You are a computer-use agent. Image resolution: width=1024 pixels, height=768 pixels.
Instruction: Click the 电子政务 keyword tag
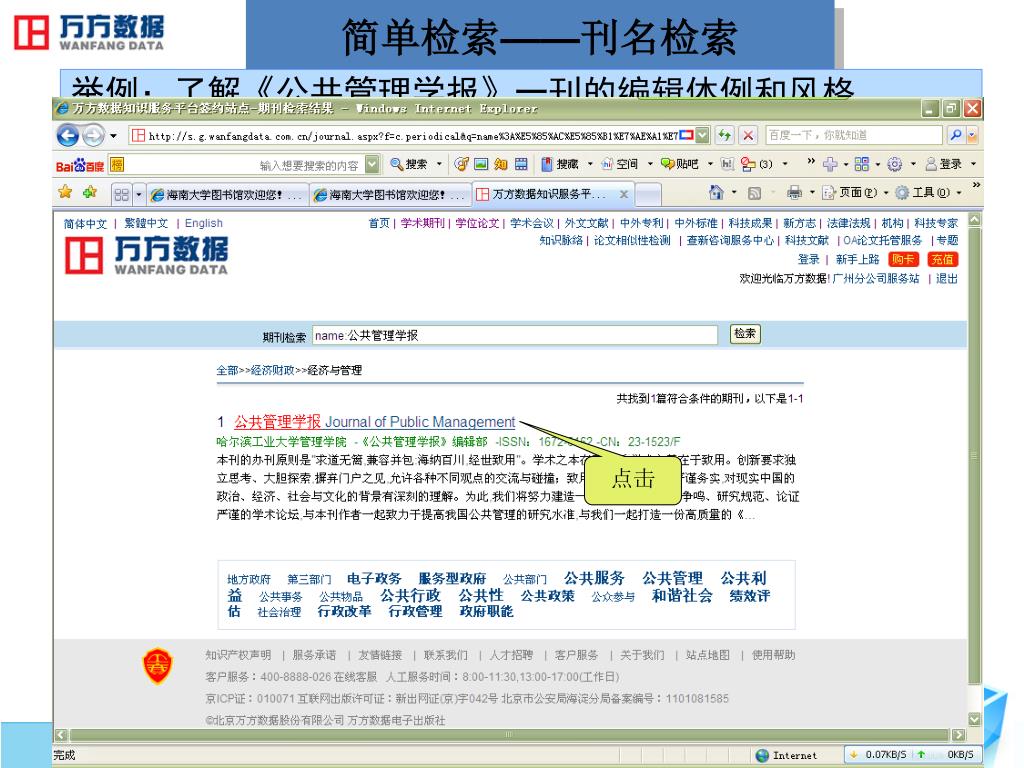pos(374,579)
